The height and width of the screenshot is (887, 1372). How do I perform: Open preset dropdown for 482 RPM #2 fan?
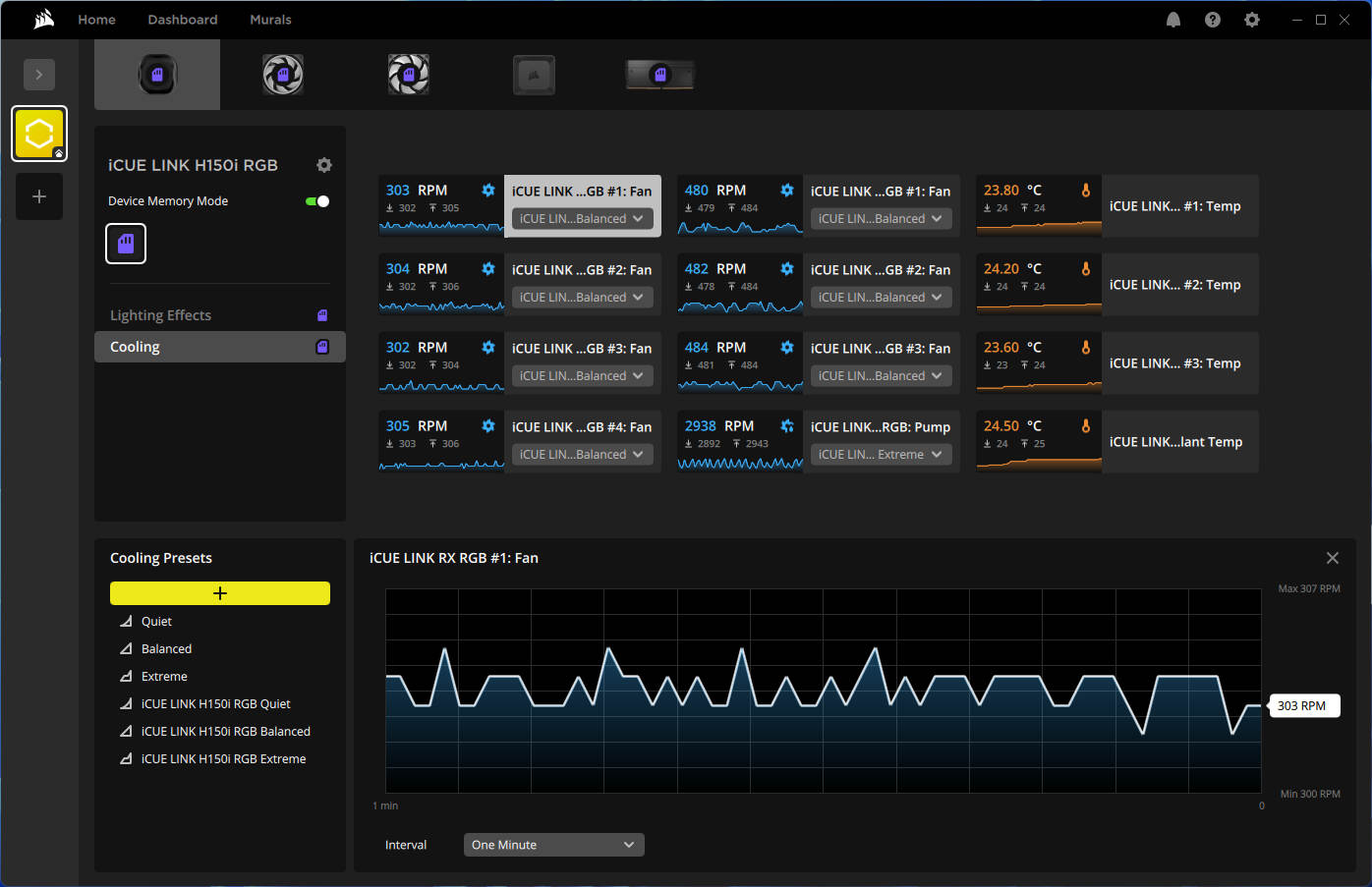pos(881,298)
